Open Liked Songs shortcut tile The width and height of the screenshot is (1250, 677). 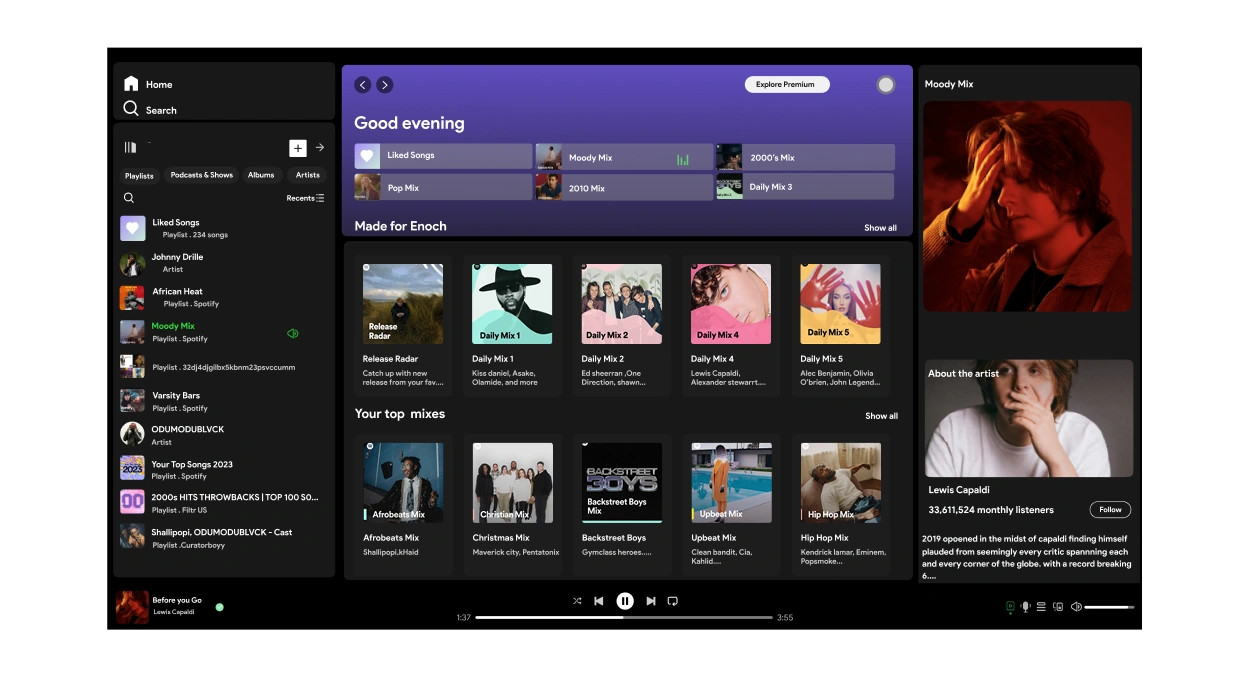click(x=443, y=156)
